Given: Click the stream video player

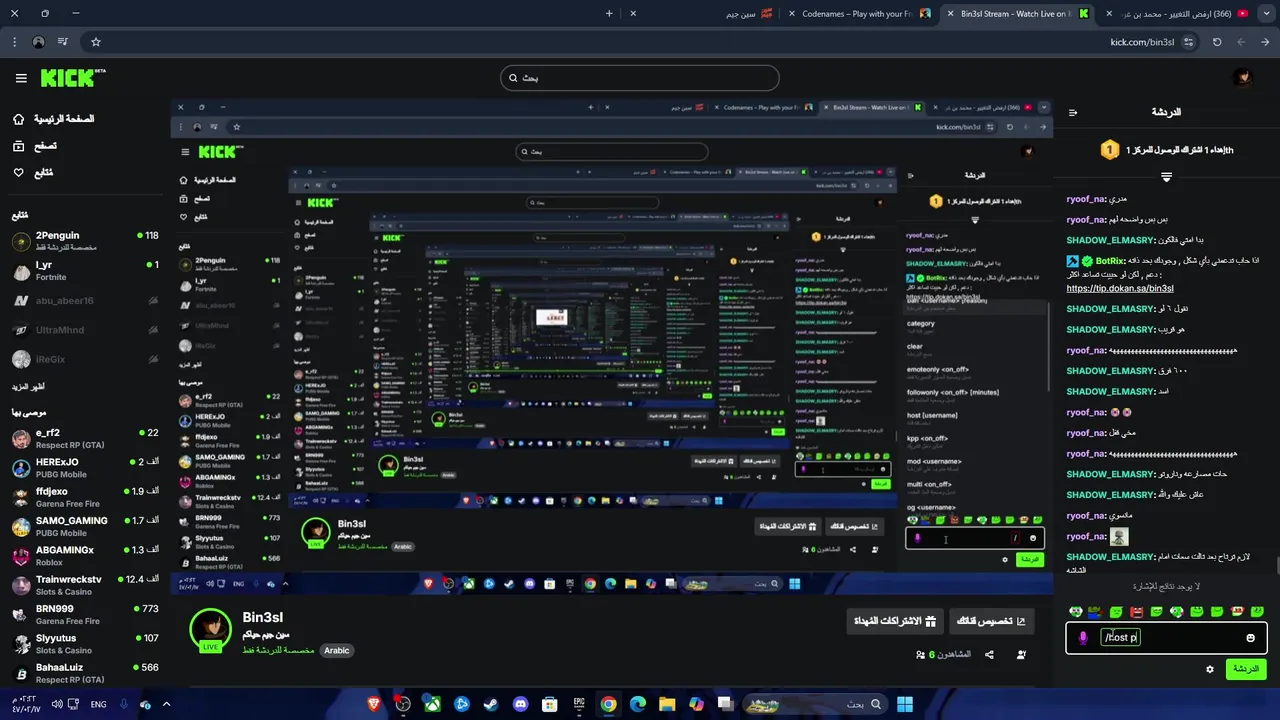Looking at the screenshot, I should coord(611,346).
